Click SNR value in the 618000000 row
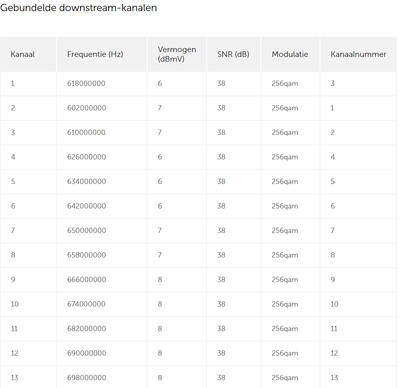Image resolution: width=400 pixels, height=388 pixels. click(221, 83)
